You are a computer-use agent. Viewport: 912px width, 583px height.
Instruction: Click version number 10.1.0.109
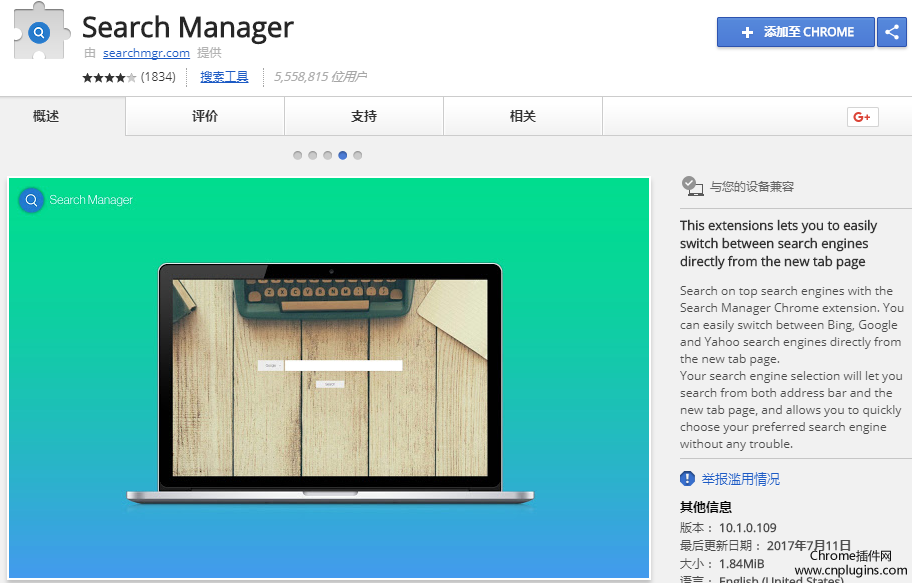tap(747, 528)
